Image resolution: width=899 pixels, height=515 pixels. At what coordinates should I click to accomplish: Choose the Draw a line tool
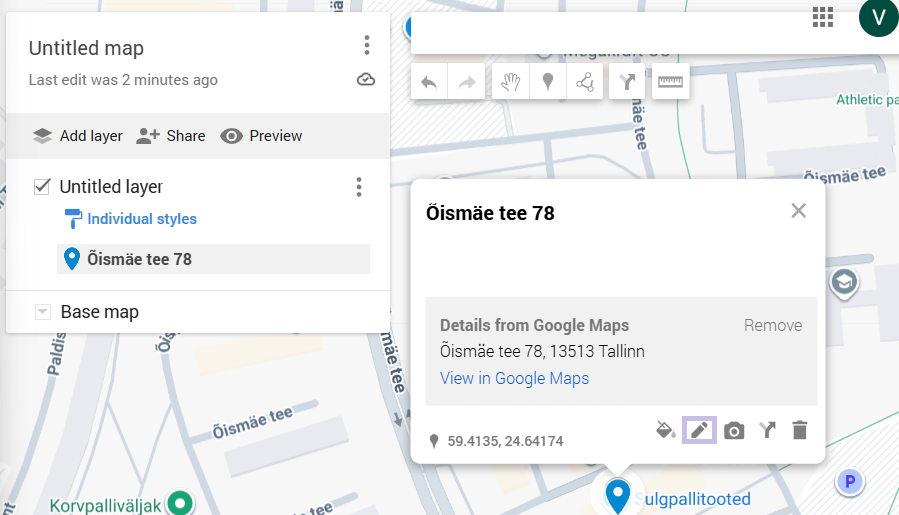pos(585,82)
